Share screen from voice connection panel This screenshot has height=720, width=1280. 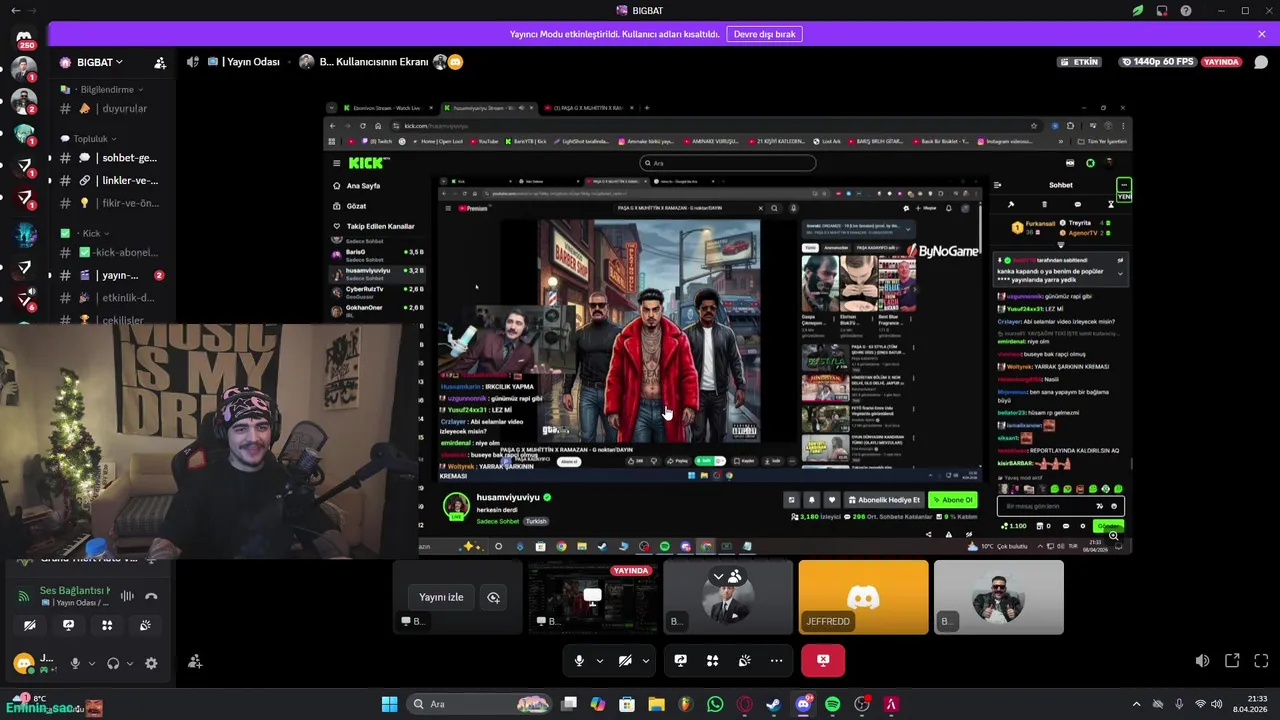click(68, 625)
